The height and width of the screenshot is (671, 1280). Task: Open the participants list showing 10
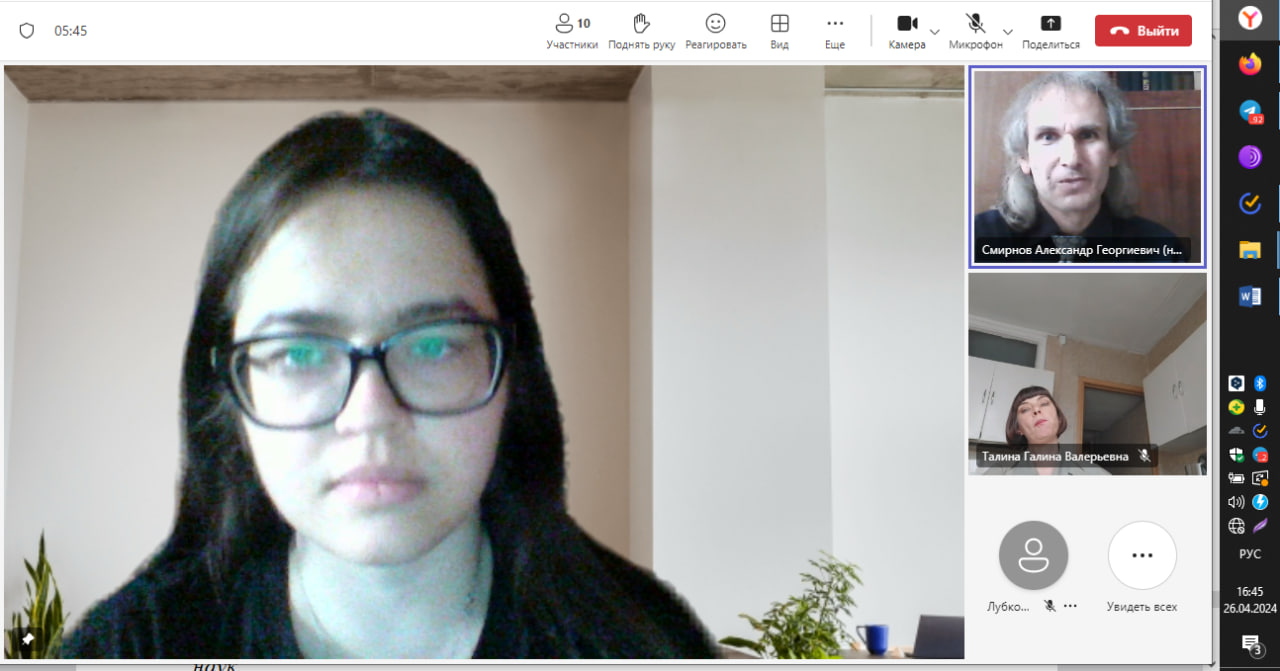[x=572, y=31]
